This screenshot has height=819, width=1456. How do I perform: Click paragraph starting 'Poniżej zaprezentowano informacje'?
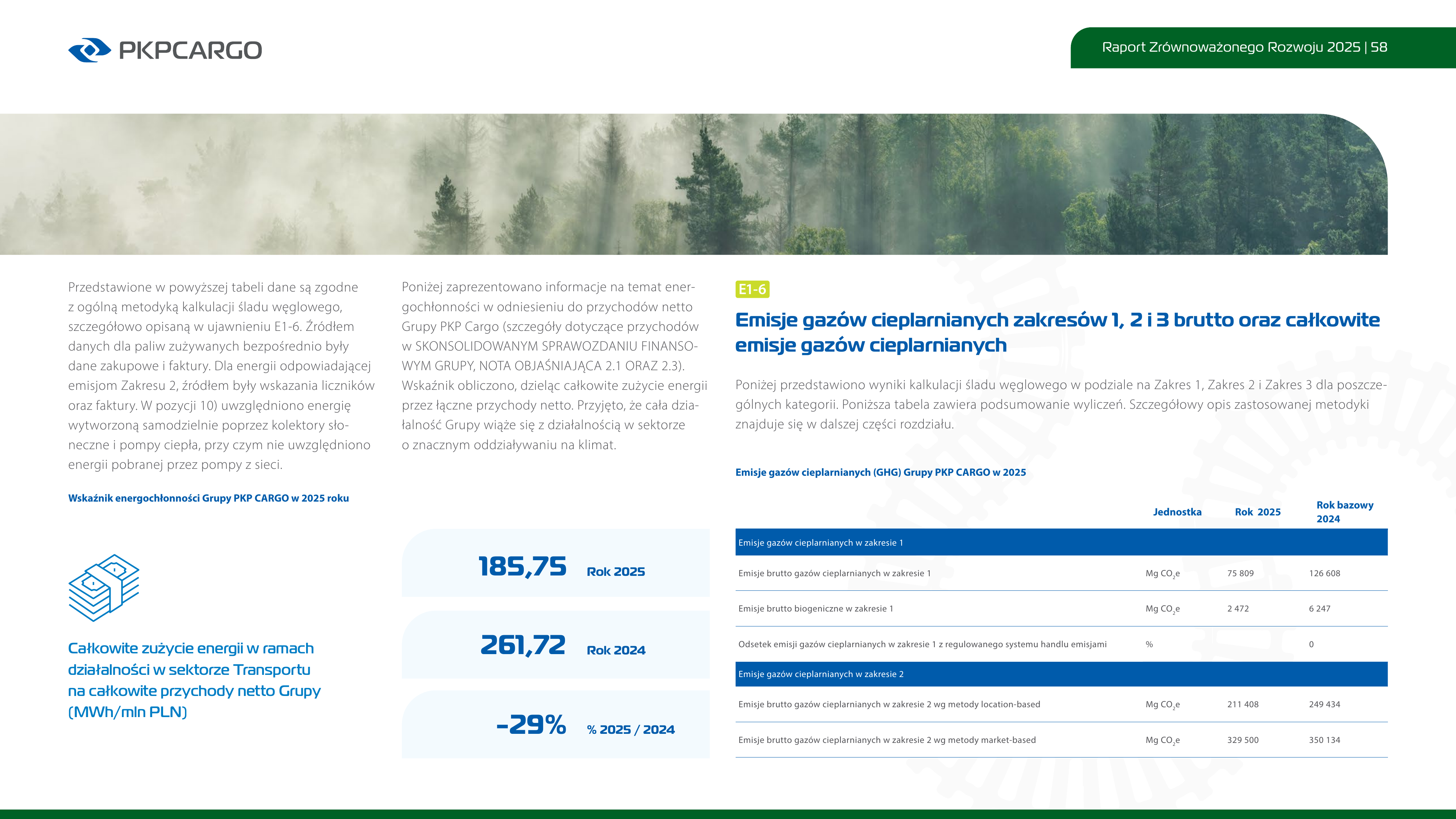coord(554,366)
